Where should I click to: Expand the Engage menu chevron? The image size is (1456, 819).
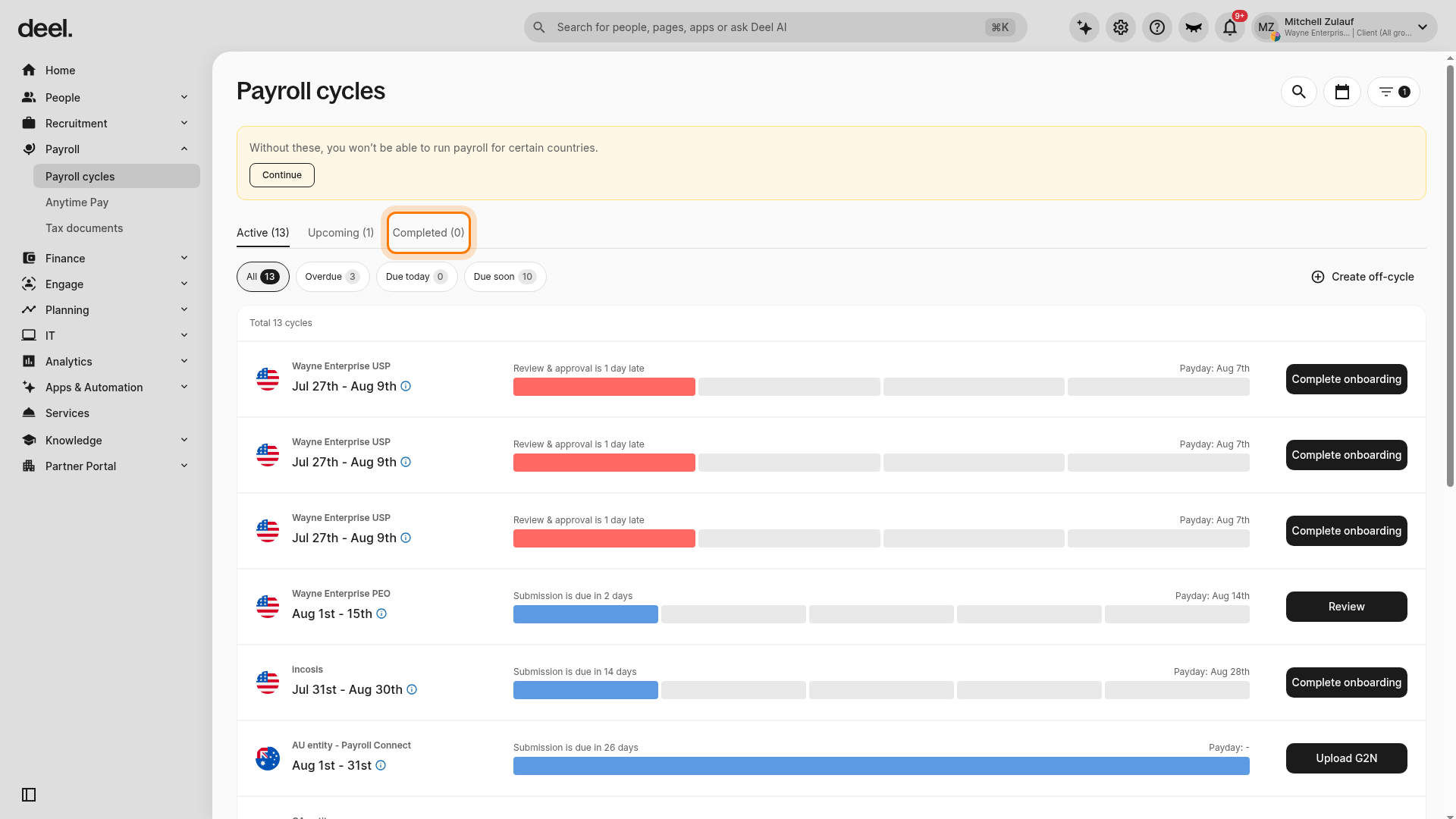(x=184, y=284)
